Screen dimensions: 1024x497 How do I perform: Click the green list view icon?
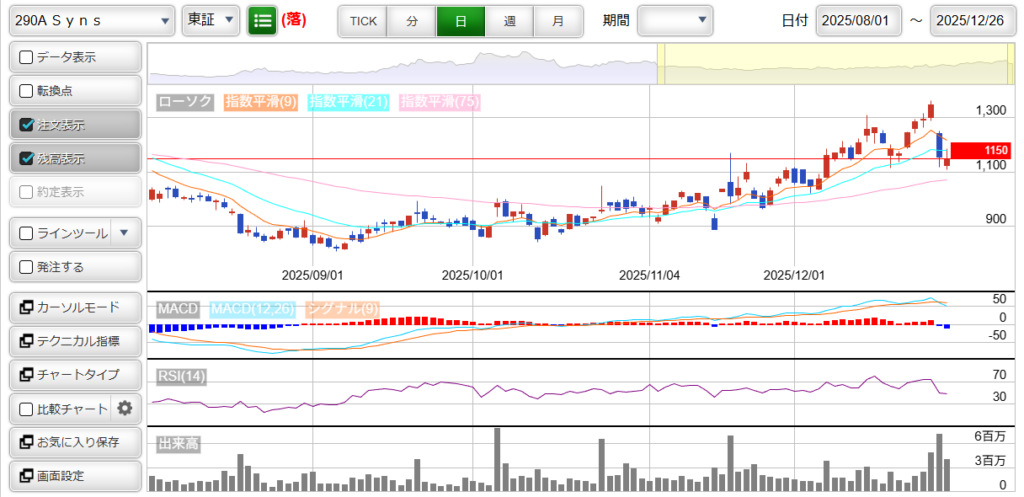(262, 21)
